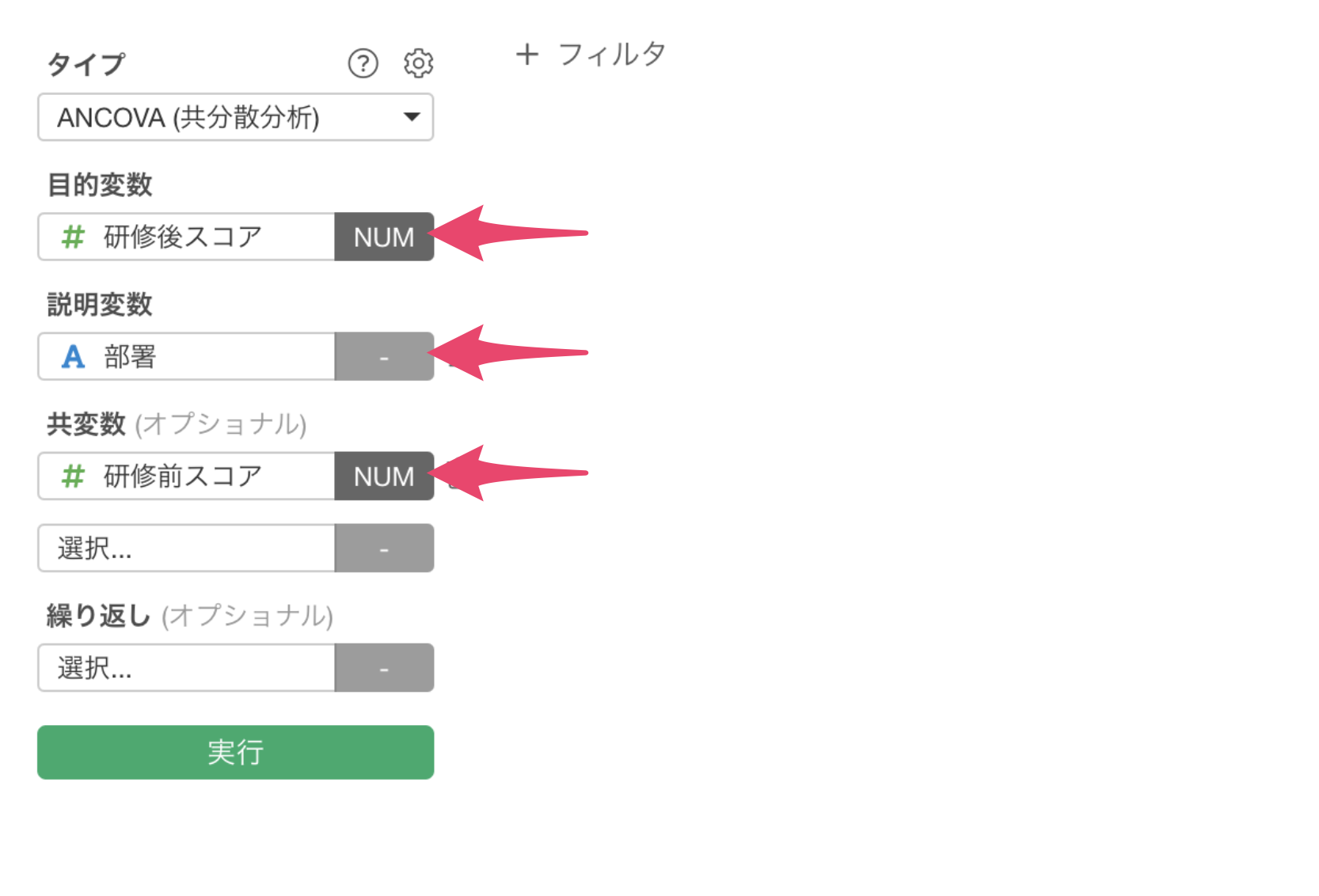1319x896 pixels.
Task: Open NUM function button for 研修後スコア
Action: click(384, 237)
